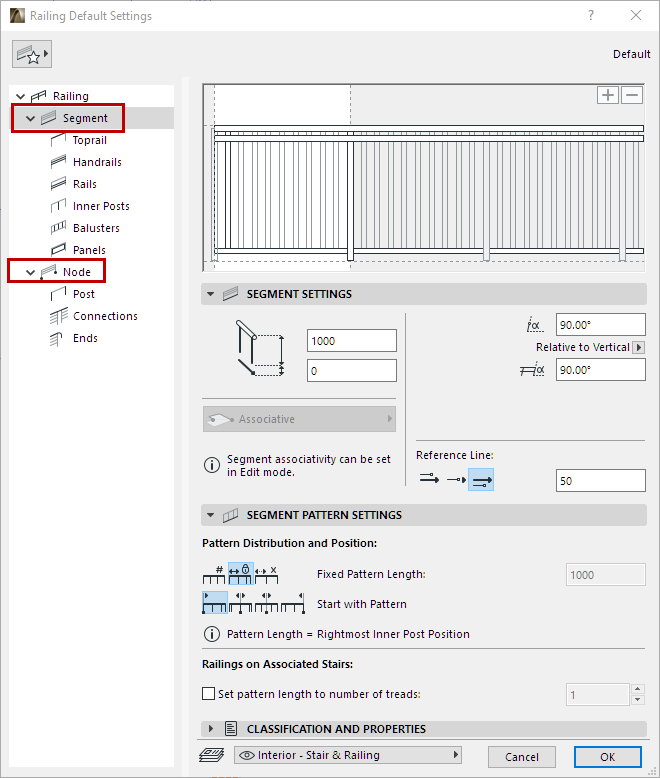Open the Favorites star button
The height and width of the screenshot is (778, 660).
point(32,54)
